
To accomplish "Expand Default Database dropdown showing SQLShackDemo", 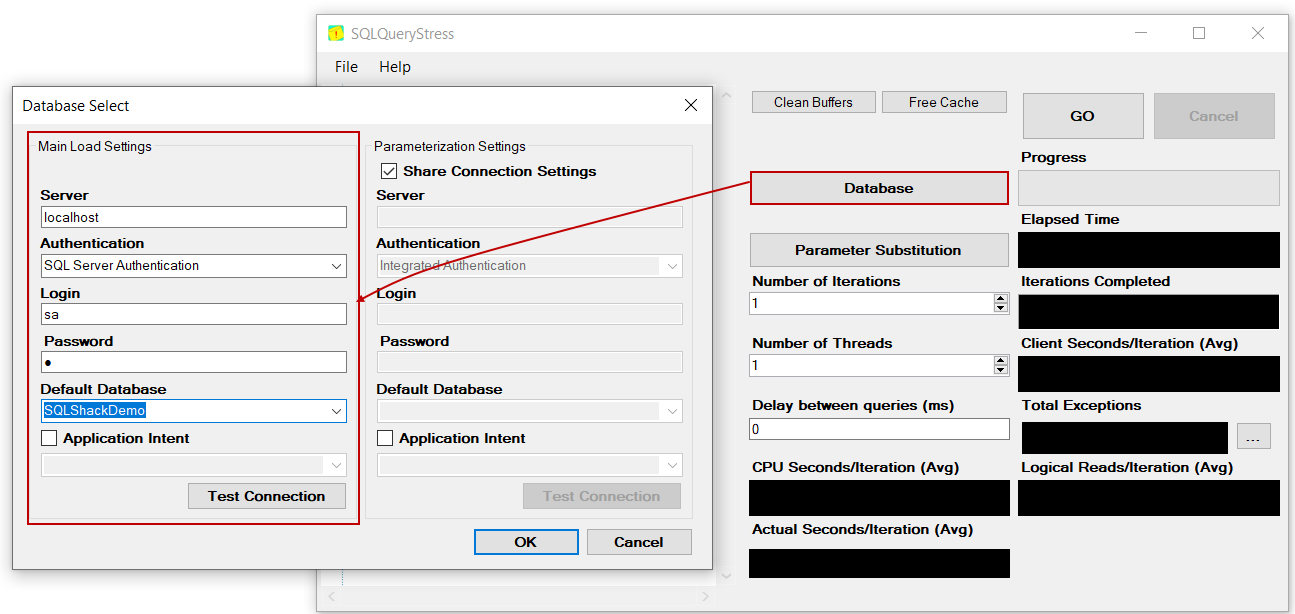I will pos(336,411).
